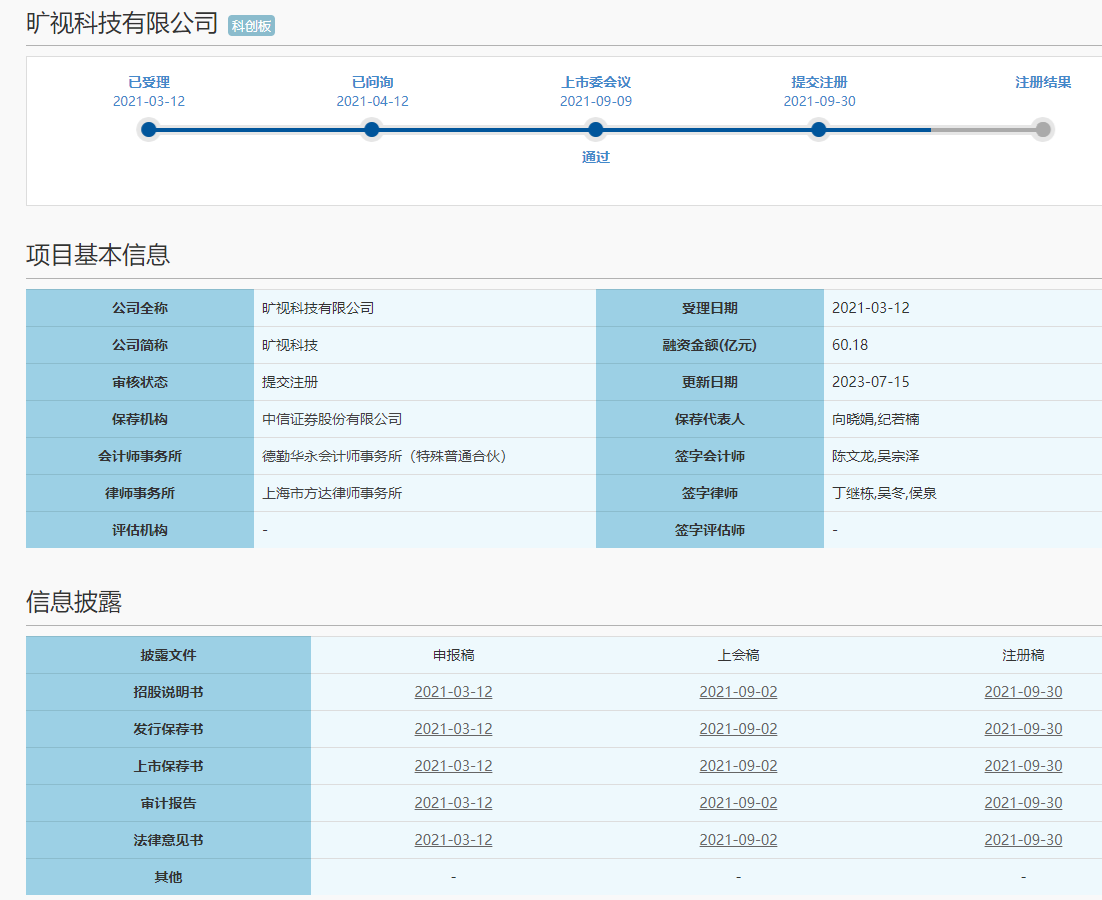
Task: Open 招股说明书 上会稿 dated 2021-09-02
Action: [738, 692]
